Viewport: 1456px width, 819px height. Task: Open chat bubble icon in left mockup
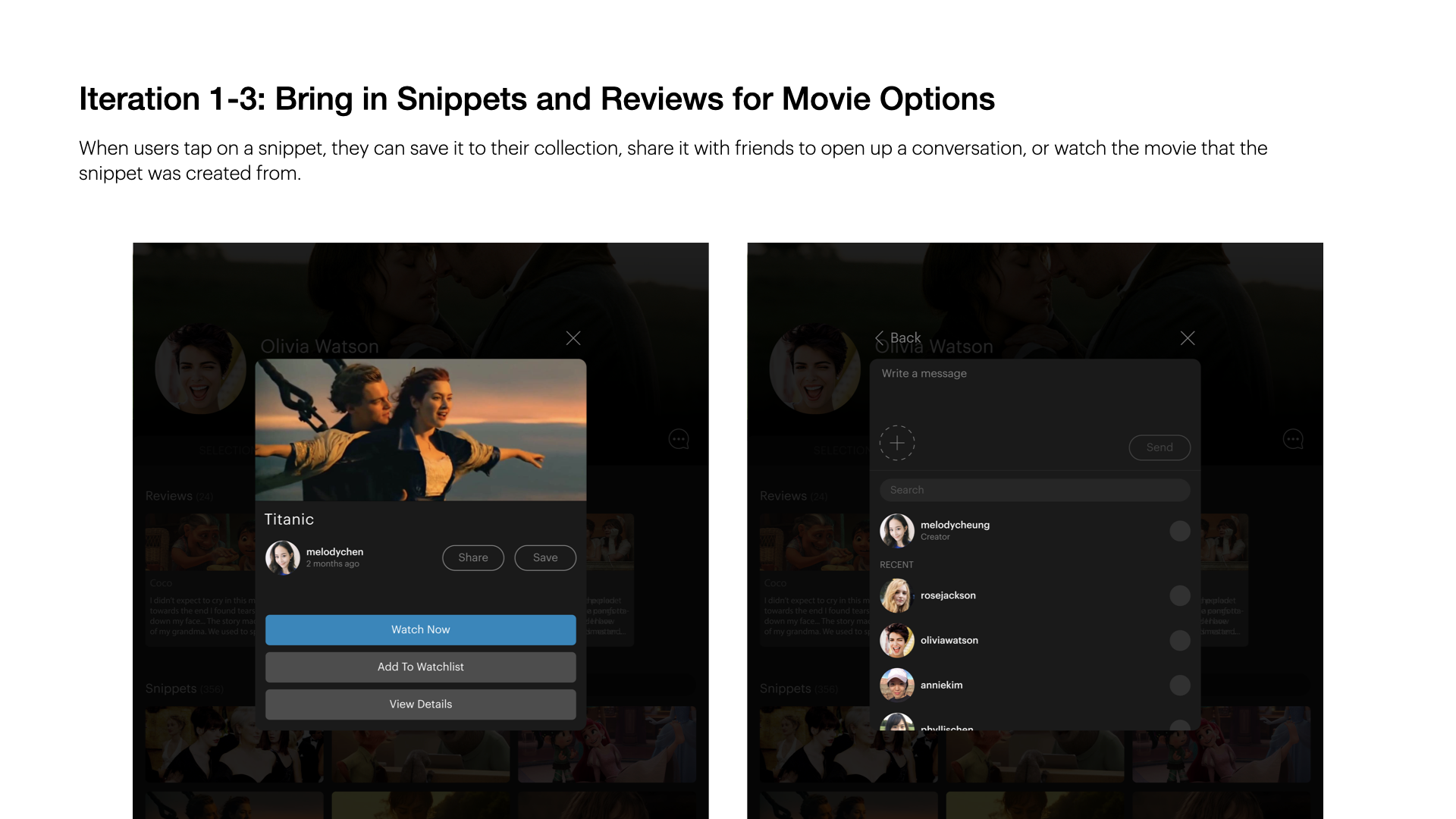click(679, 439)
